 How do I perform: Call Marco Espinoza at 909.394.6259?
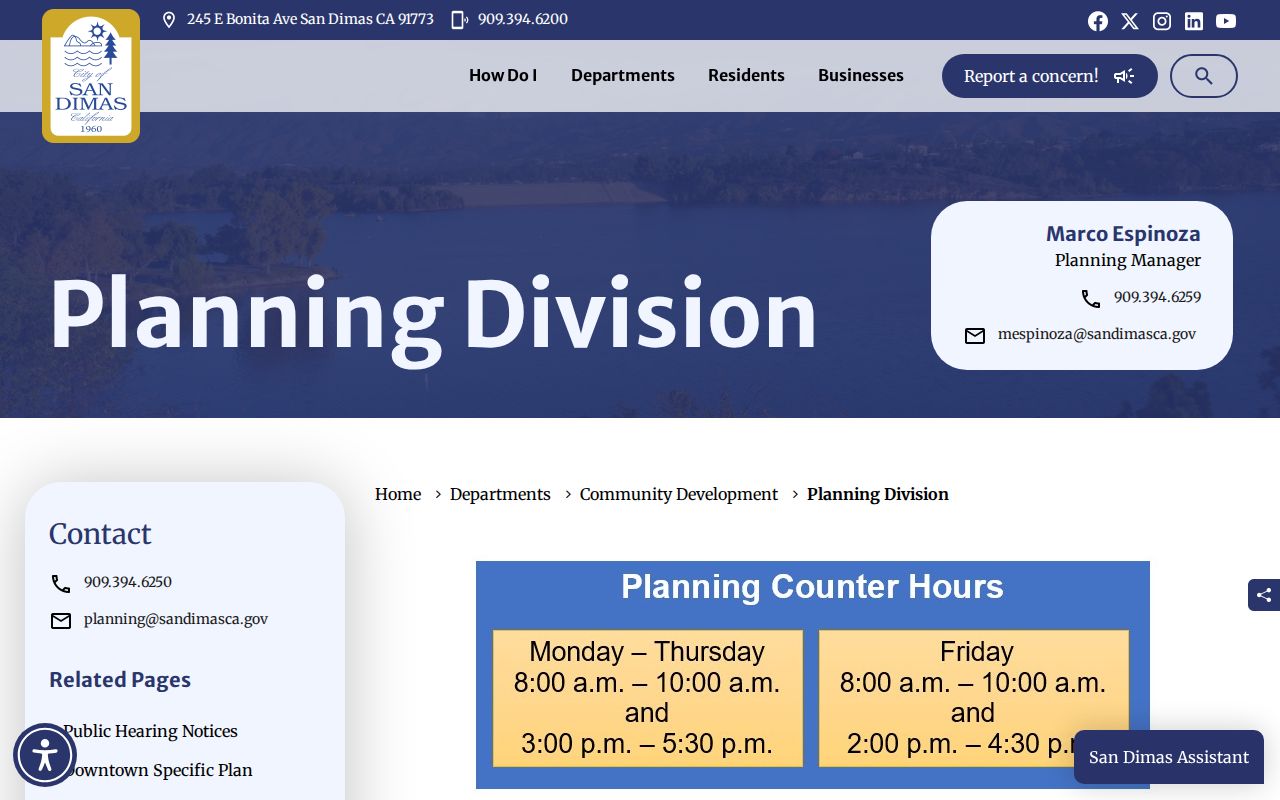tap(1157, 297)
